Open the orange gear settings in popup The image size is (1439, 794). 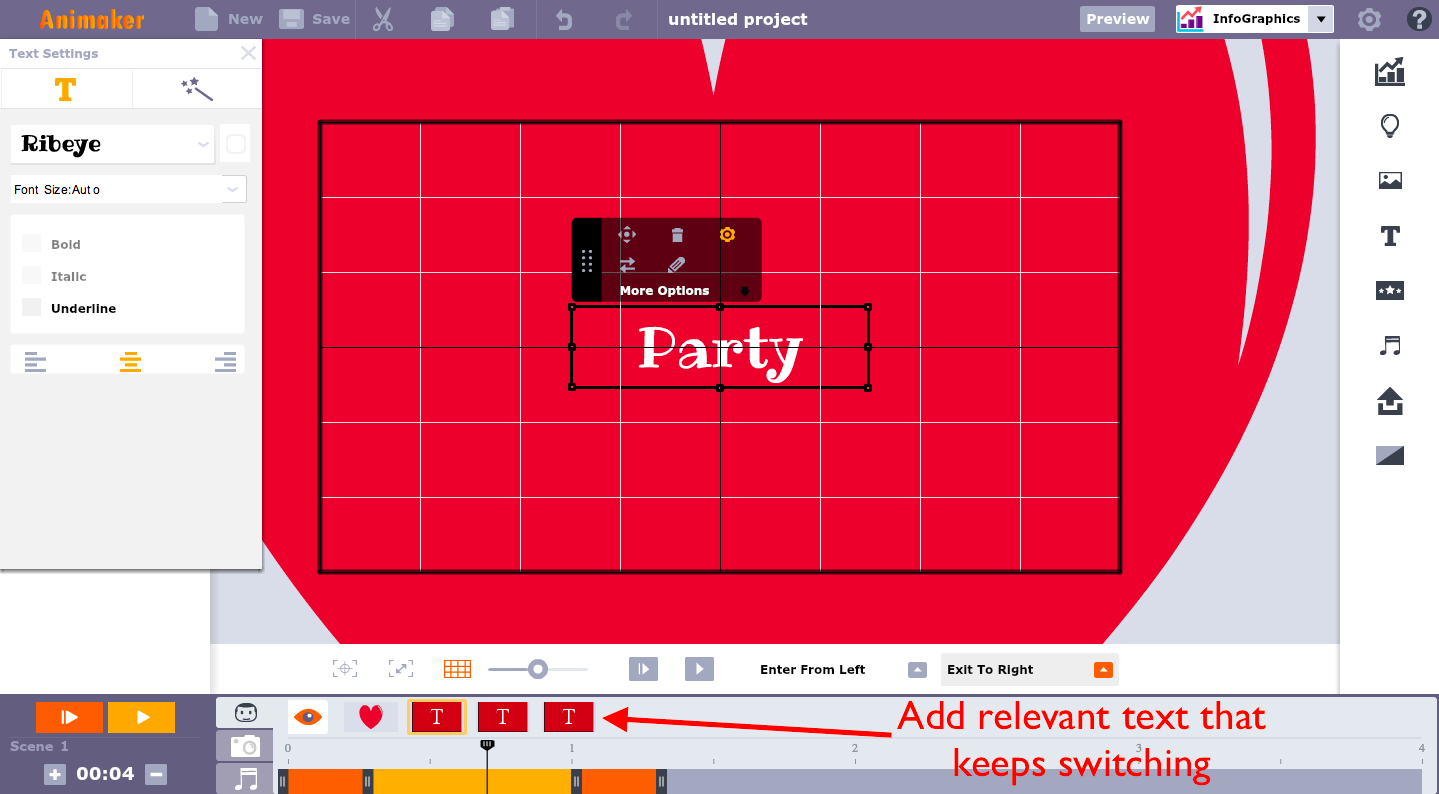727,235
